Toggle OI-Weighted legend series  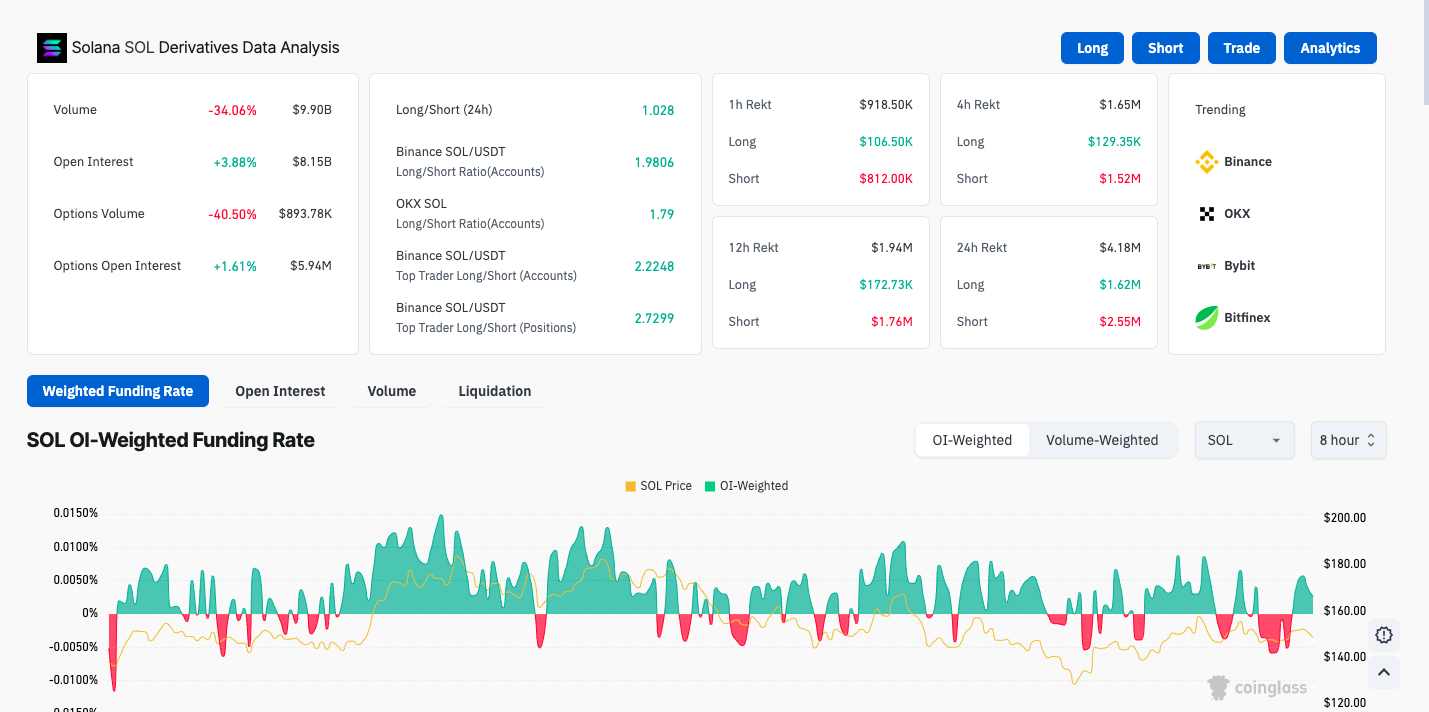pos(746,486)
